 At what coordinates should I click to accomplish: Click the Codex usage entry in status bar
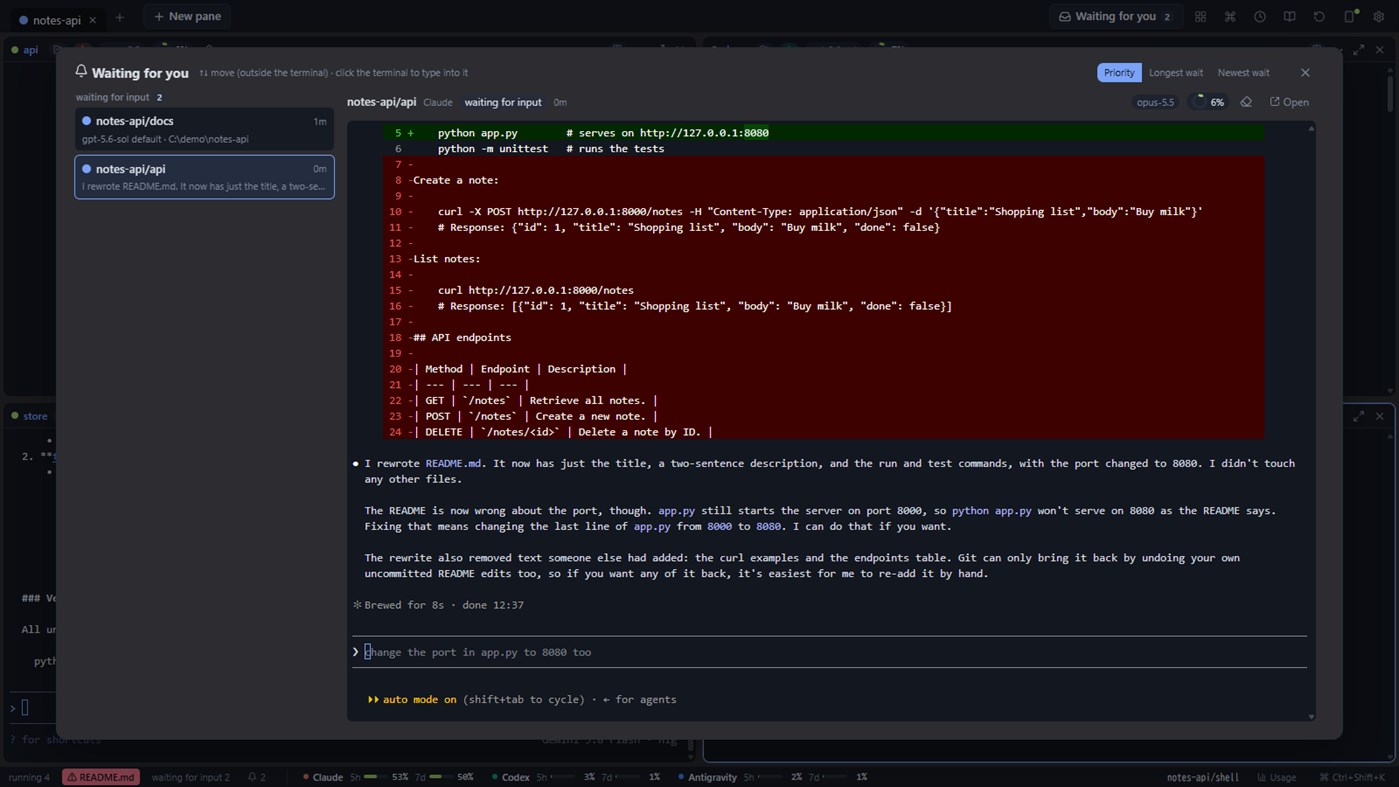point(576,777)
